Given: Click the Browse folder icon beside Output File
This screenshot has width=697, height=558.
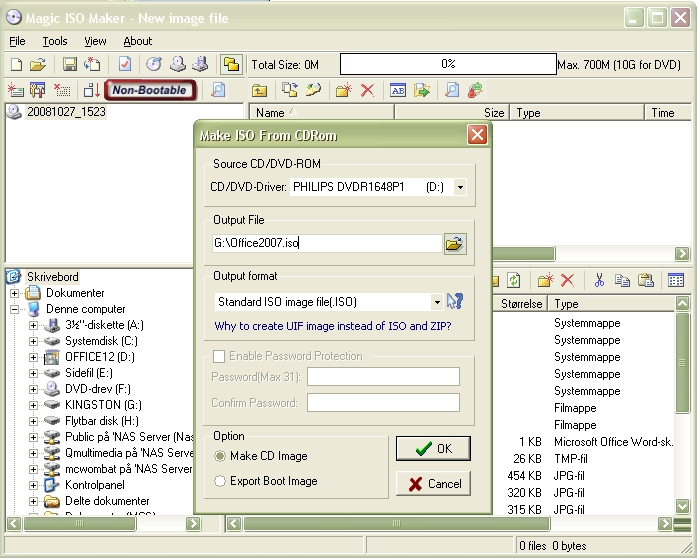Looking at the screenshot, I should pos(455,243).
